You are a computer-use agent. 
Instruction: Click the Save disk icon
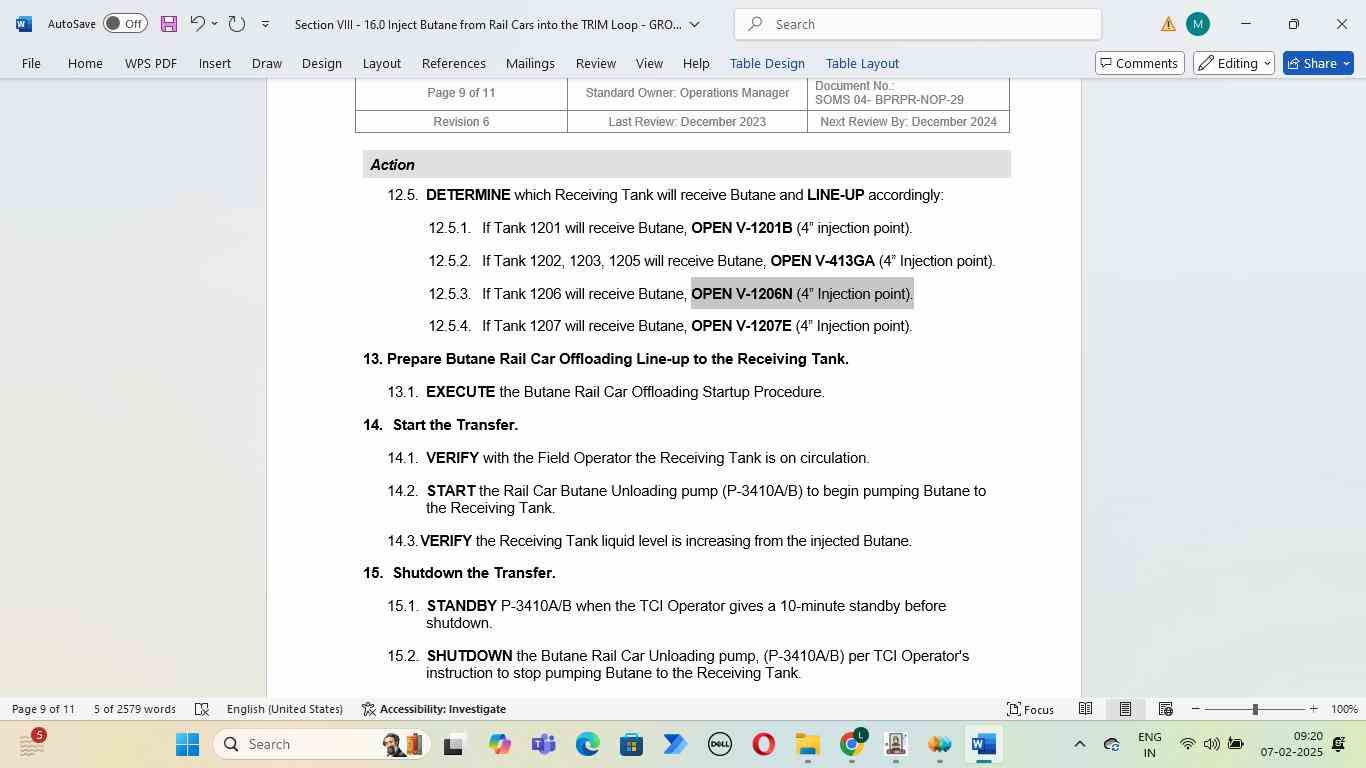(x=168, y=24)
